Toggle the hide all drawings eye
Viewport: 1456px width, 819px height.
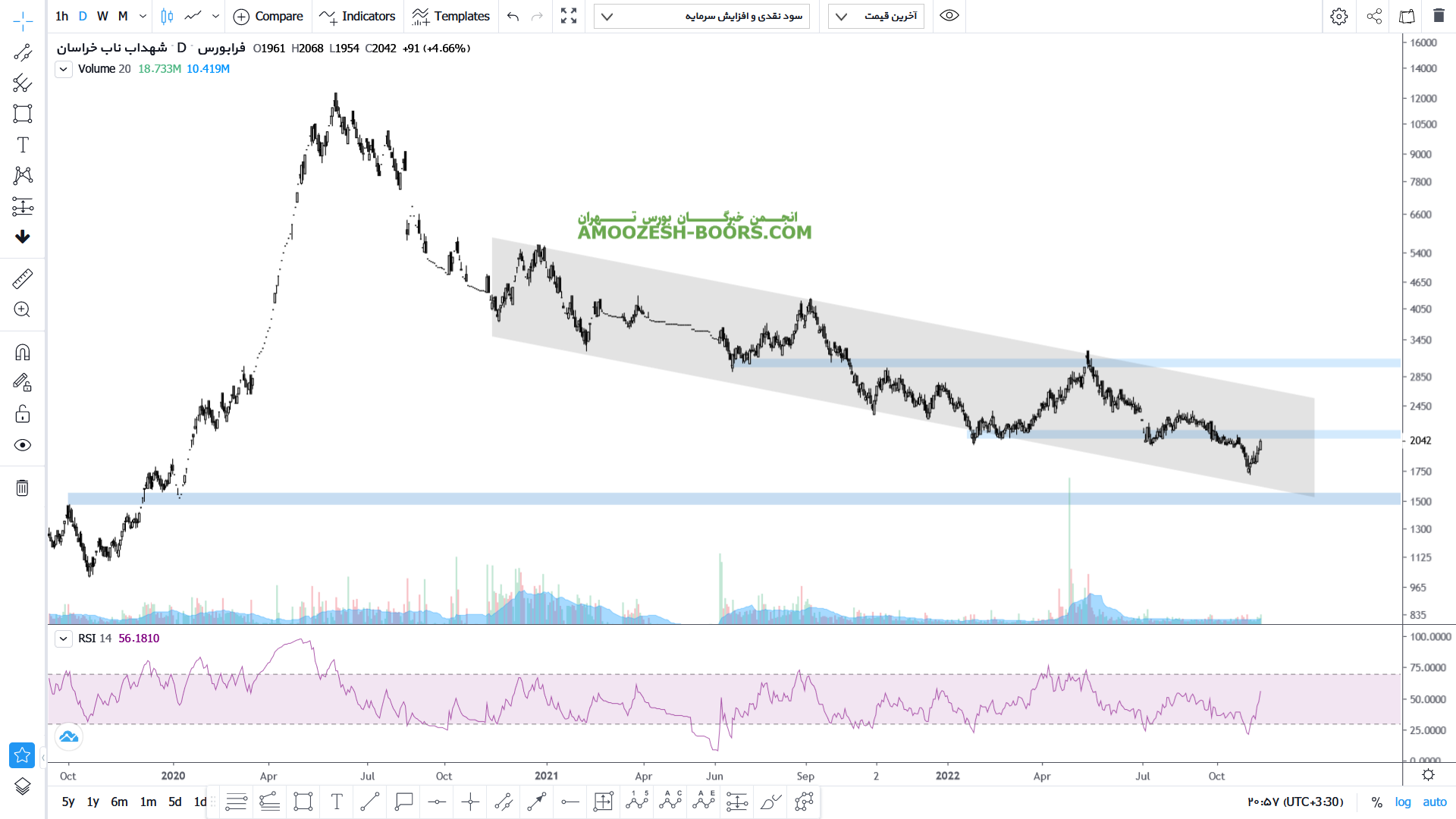coord(23,445)
